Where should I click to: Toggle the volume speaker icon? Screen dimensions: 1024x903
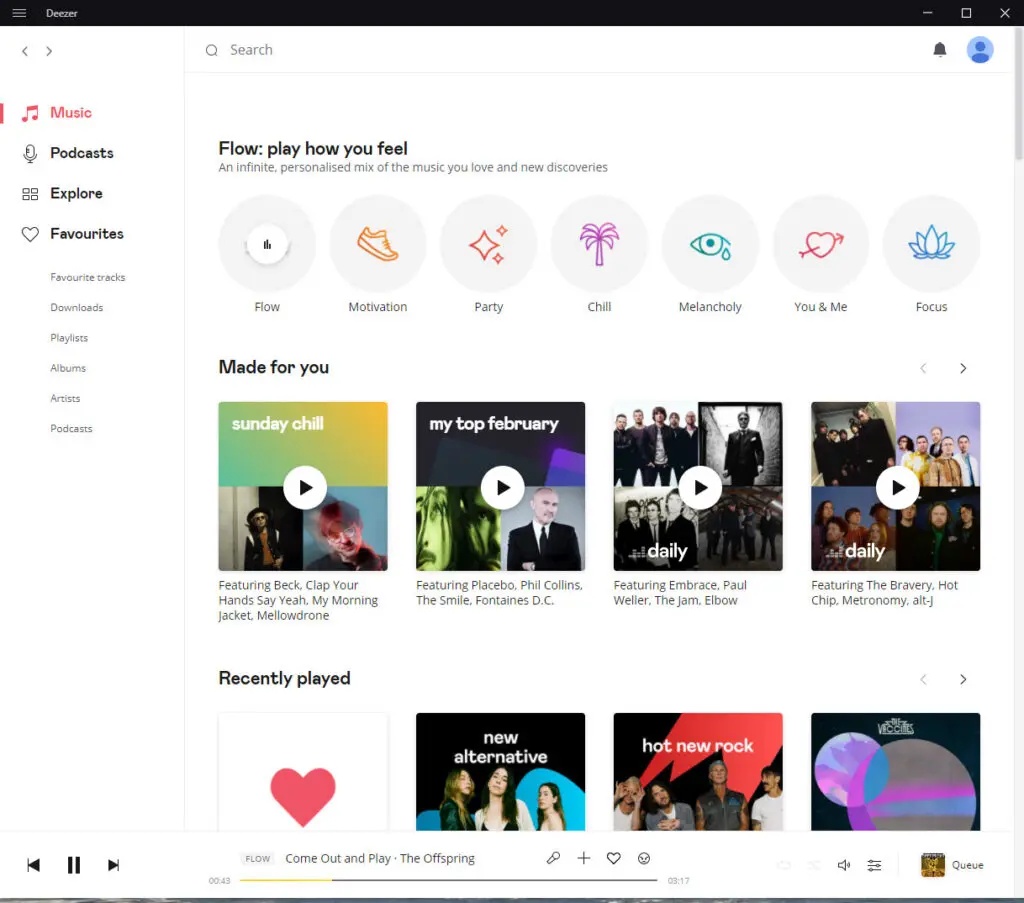coord(844,865)
